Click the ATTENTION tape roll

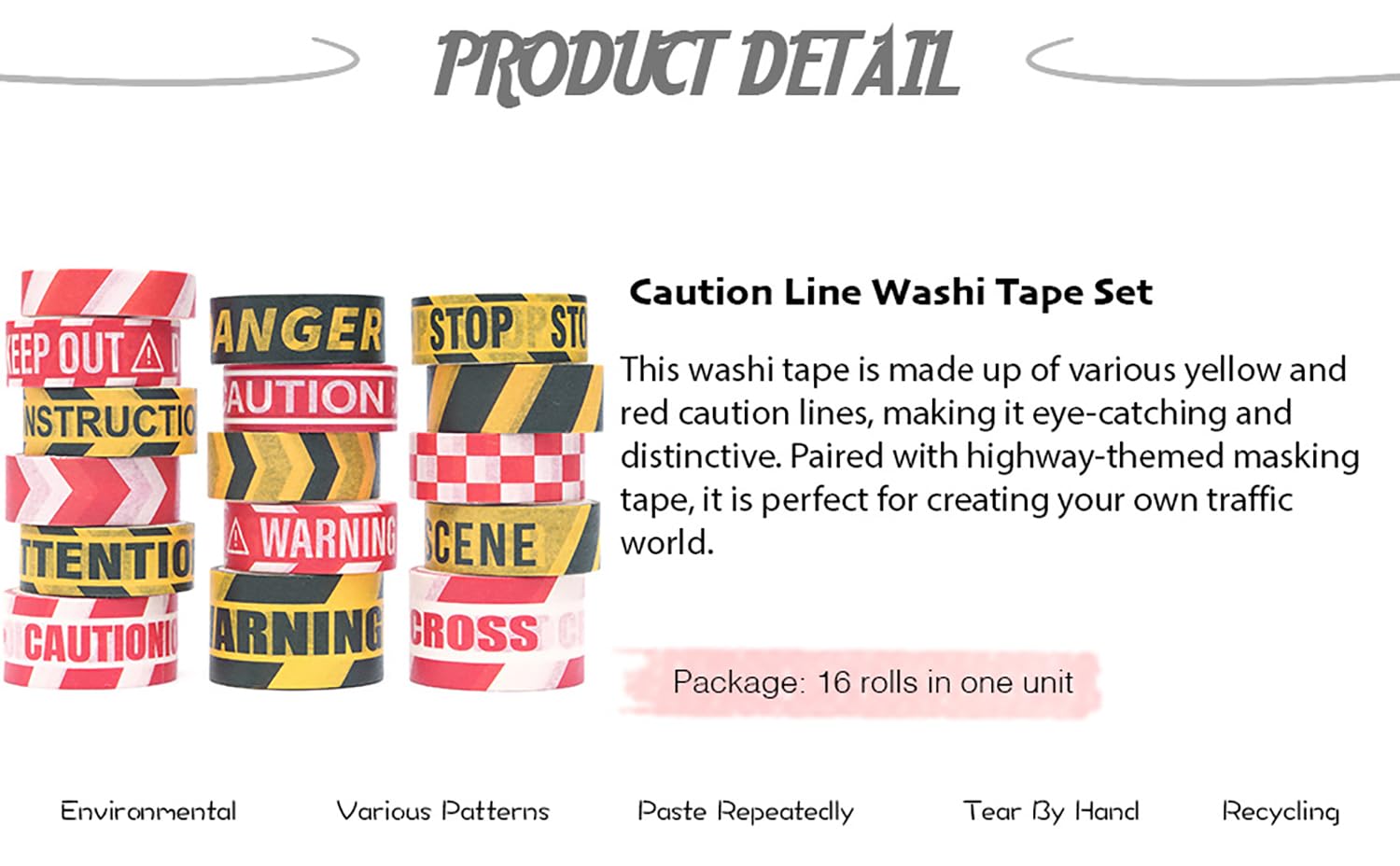coord(106,558)
